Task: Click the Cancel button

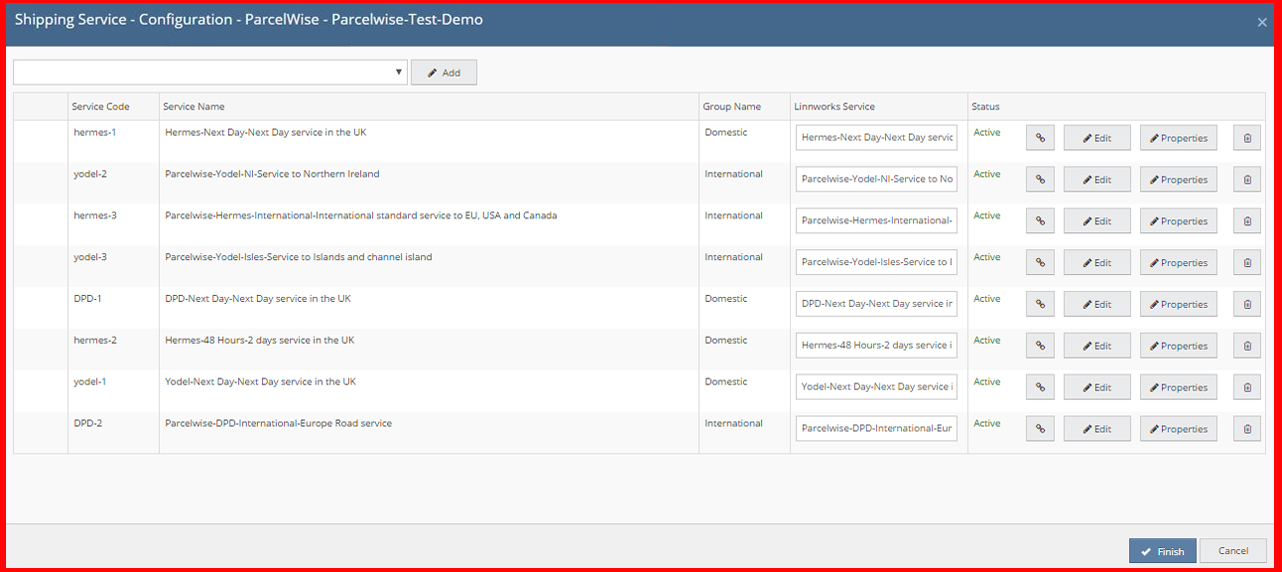Action: click(x=1233, y=551)
